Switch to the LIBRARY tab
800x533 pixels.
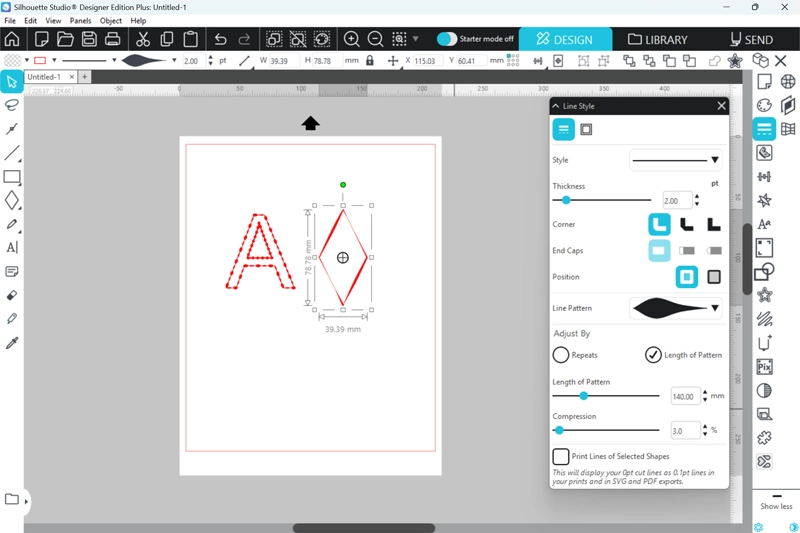(x=658, y=40)
